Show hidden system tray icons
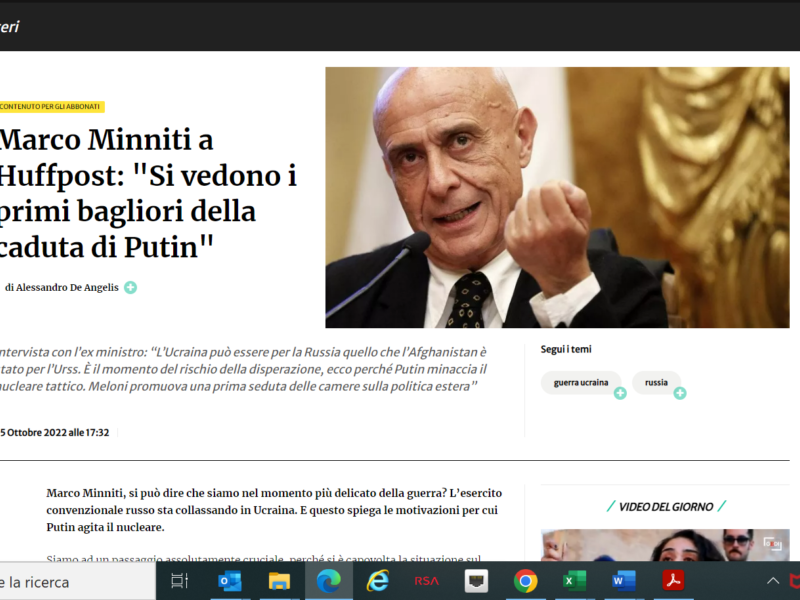The image size is (800, 600). [773, 581]
